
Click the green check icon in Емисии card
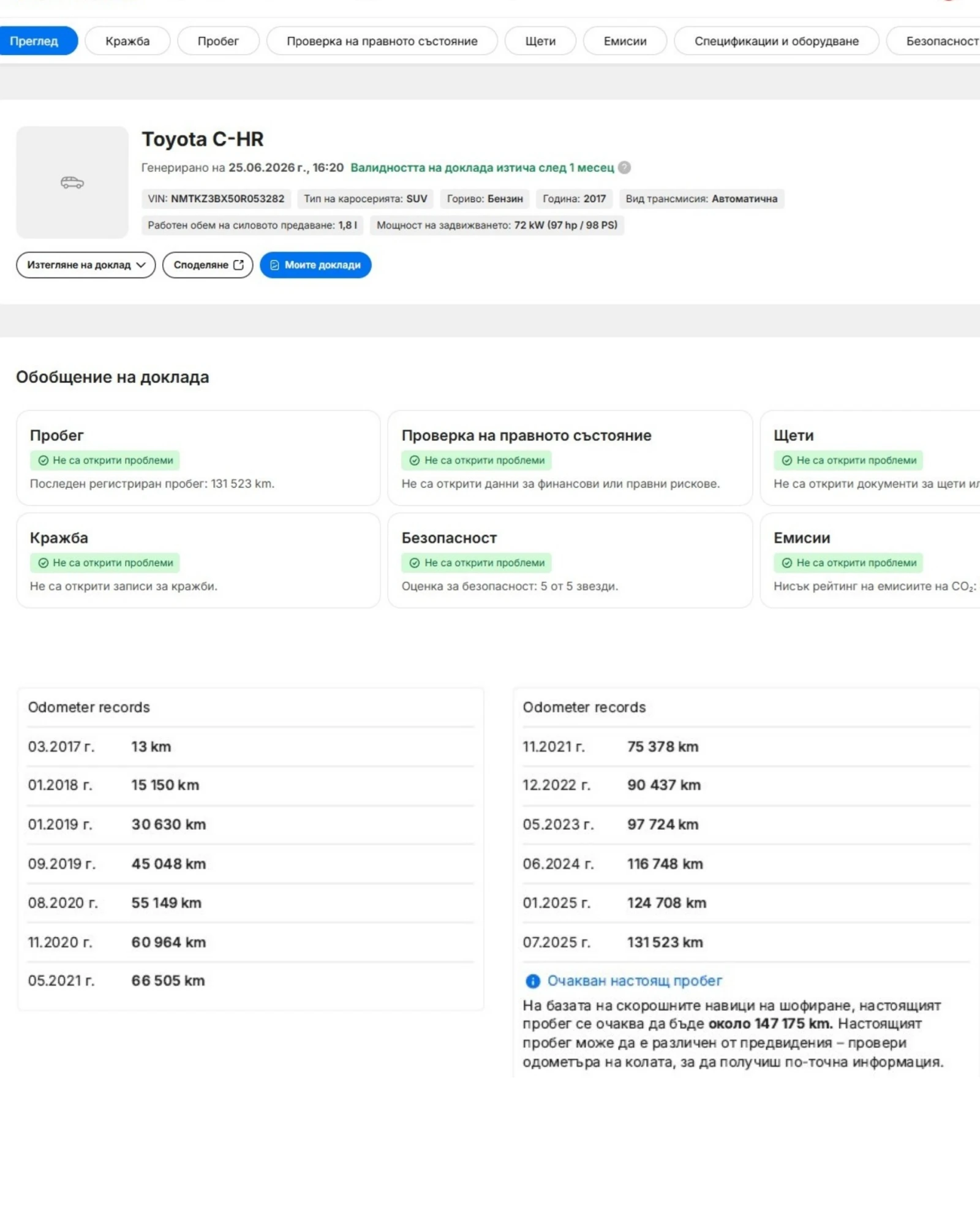click(x=787, y=562)
